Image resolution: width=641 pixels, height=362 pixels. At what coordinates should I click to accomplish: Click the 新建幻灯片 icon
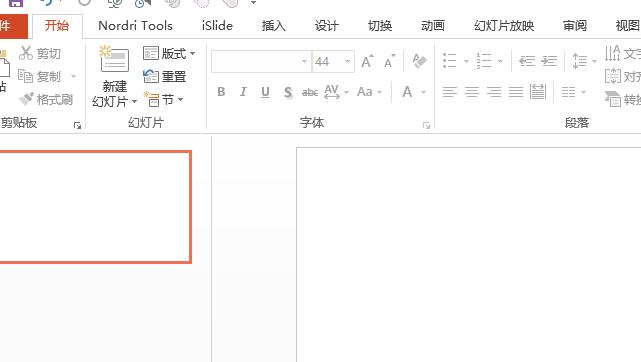coord(114,60)
